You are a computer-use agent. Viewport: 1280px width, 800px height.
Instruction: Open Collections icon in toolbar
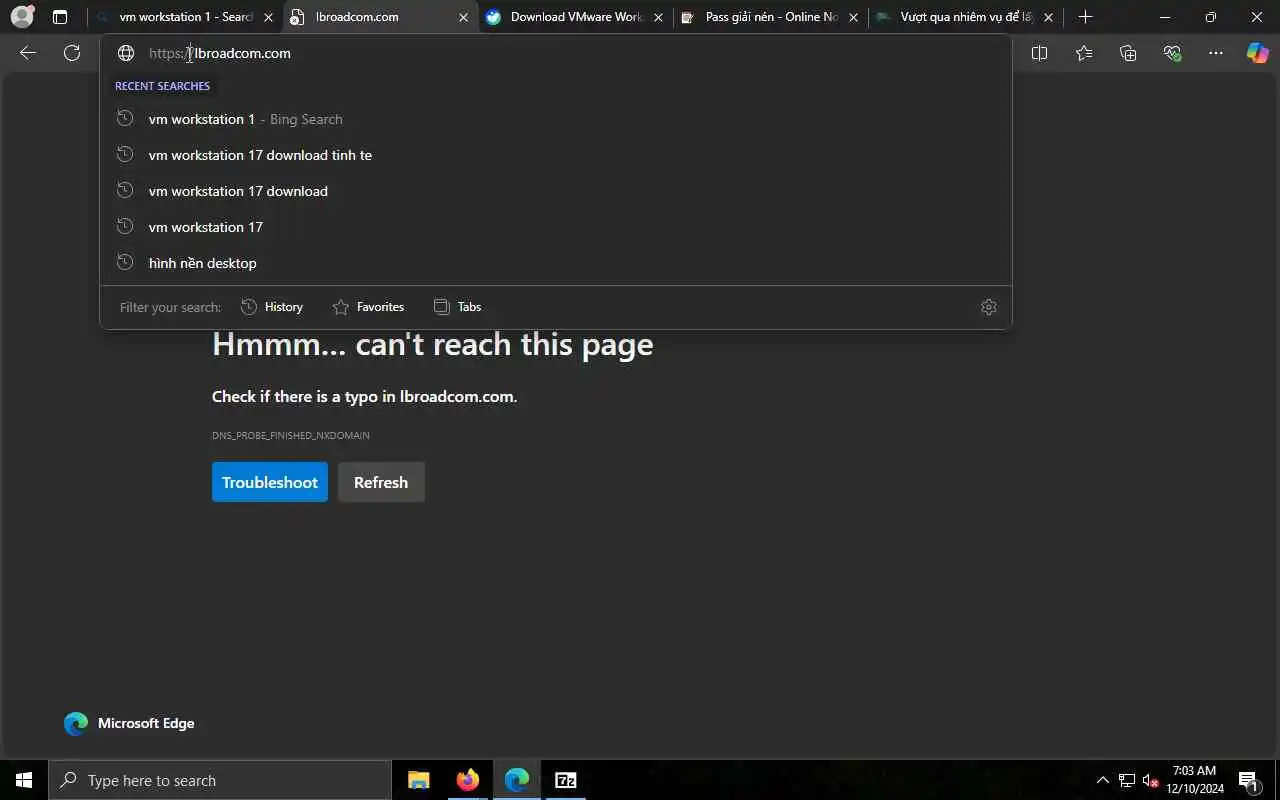pyautogui.click(x=1128, y=53)
